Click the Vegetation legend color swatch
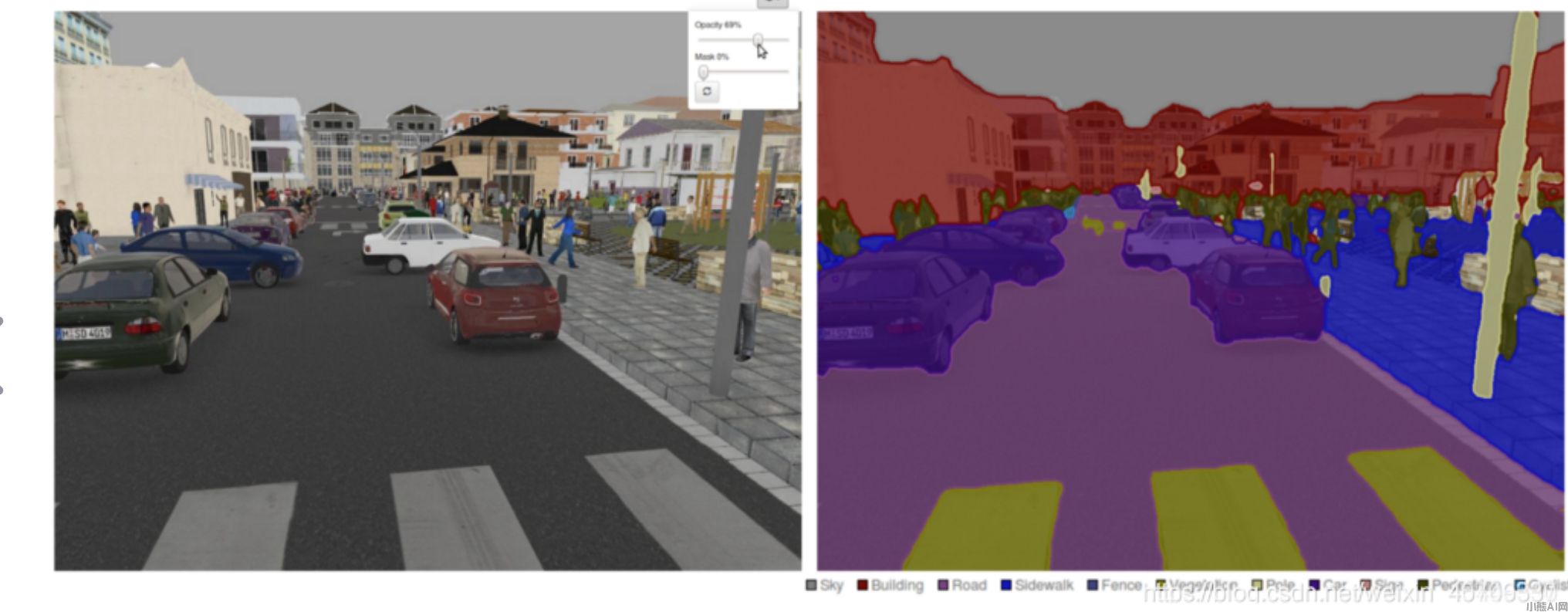Viewport: 1568px width, 612px height. point(1160,585)
